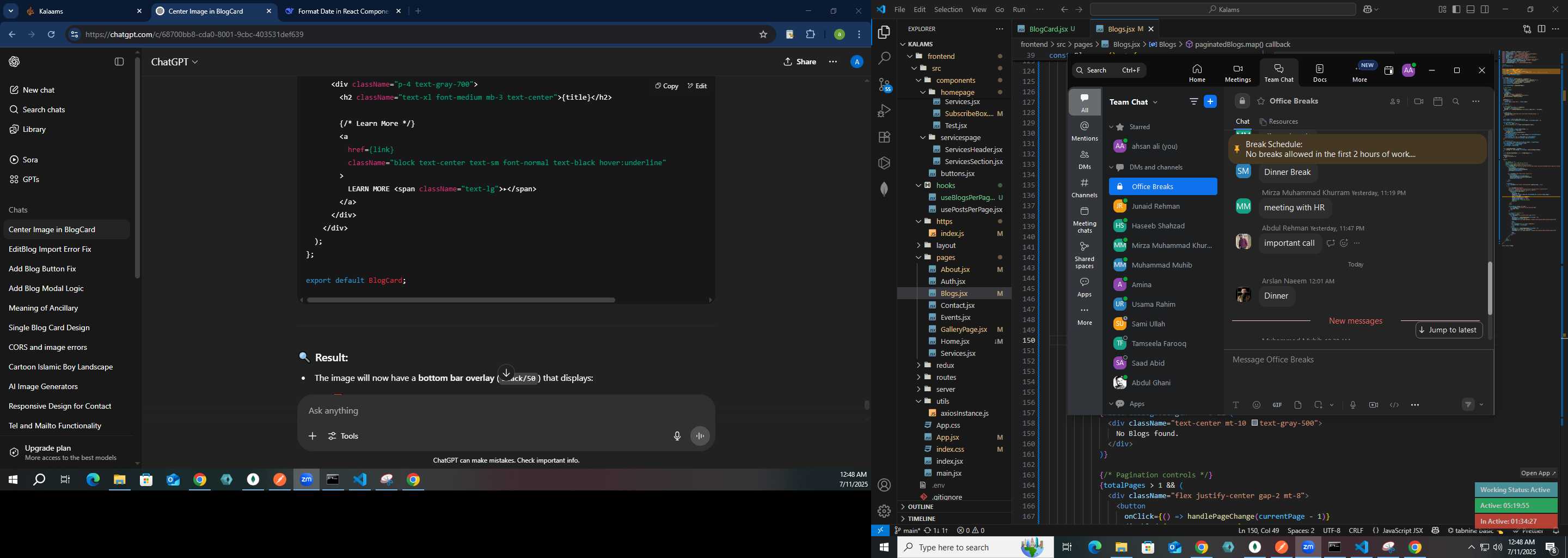Click the video message icon in Zoom toolbar
The width and height of the screenshot is (1568, 558).
[x=1373, y=405]
